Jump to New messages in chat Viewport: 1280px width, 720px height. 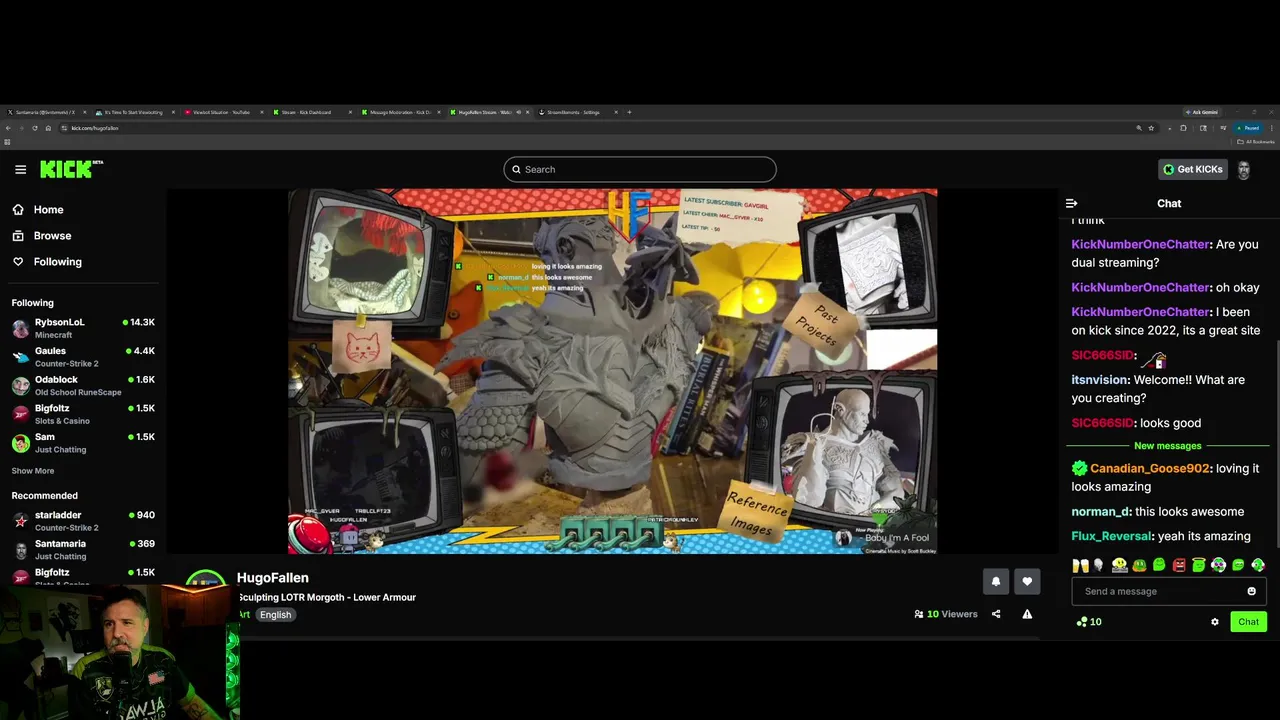pos(1168,446)
